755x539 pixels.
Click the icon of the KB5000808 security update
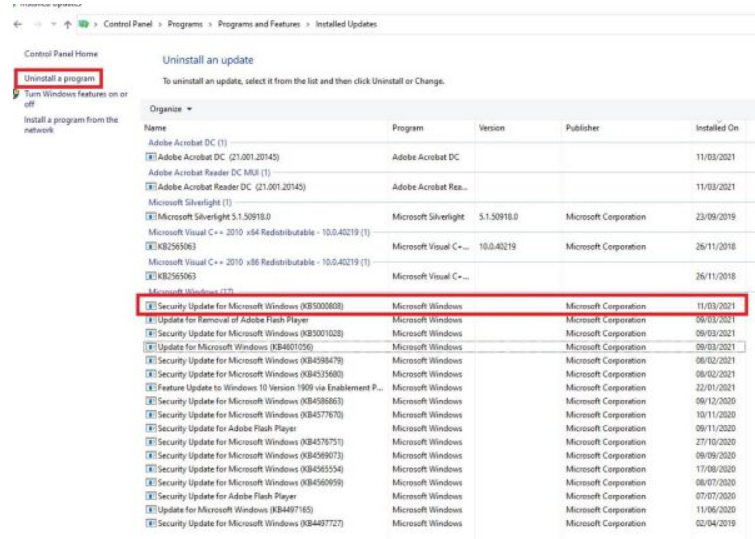tap(151, 306)
